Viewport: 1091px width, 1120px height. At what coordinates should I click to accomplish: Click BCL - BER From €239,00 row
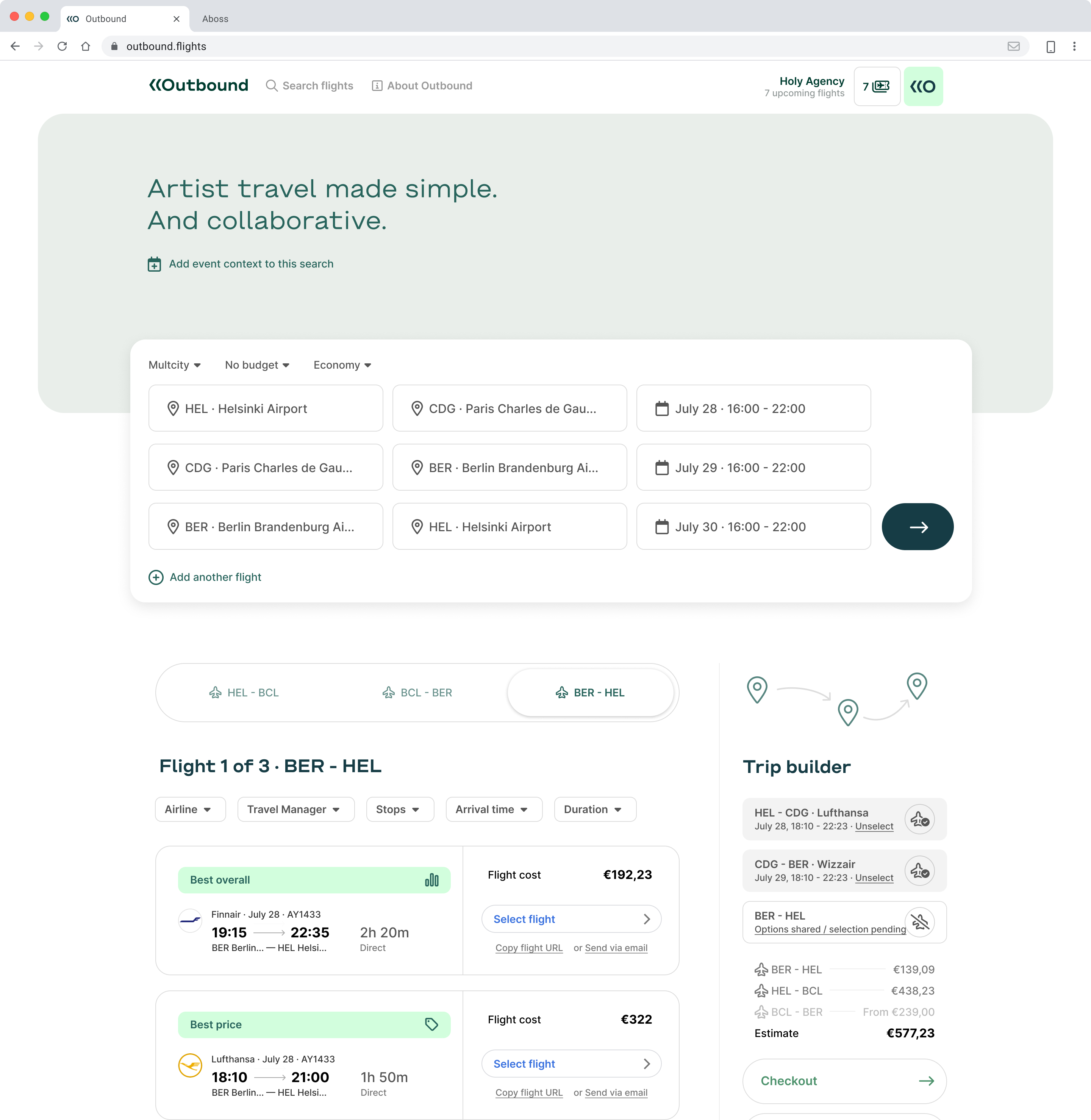(844, 1012)
